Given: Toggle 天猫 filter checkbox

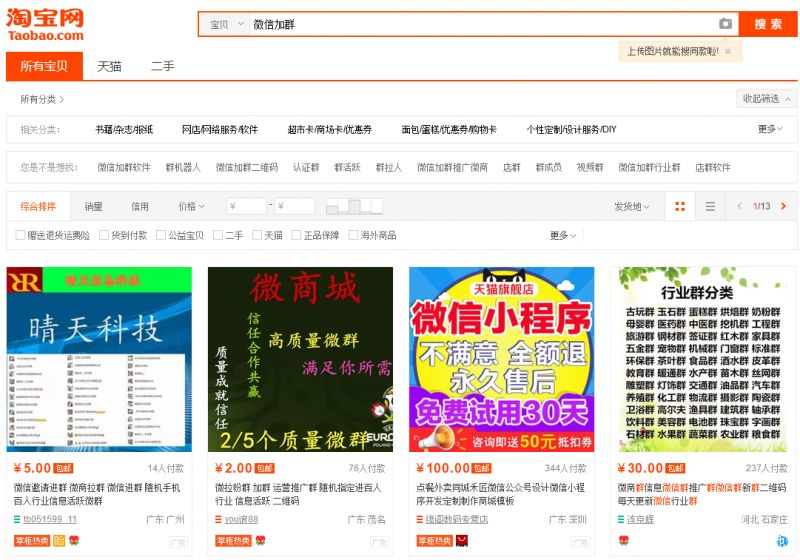Looking at the screenshot, I should tap(257, 235).
